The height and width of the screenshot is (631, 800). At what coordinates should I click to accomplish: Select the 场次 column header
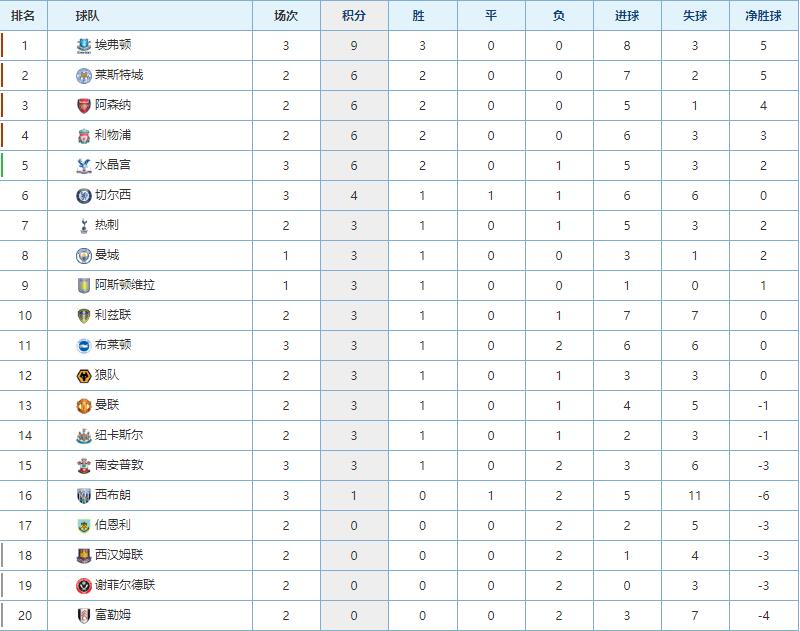click(x=286, y=15)
